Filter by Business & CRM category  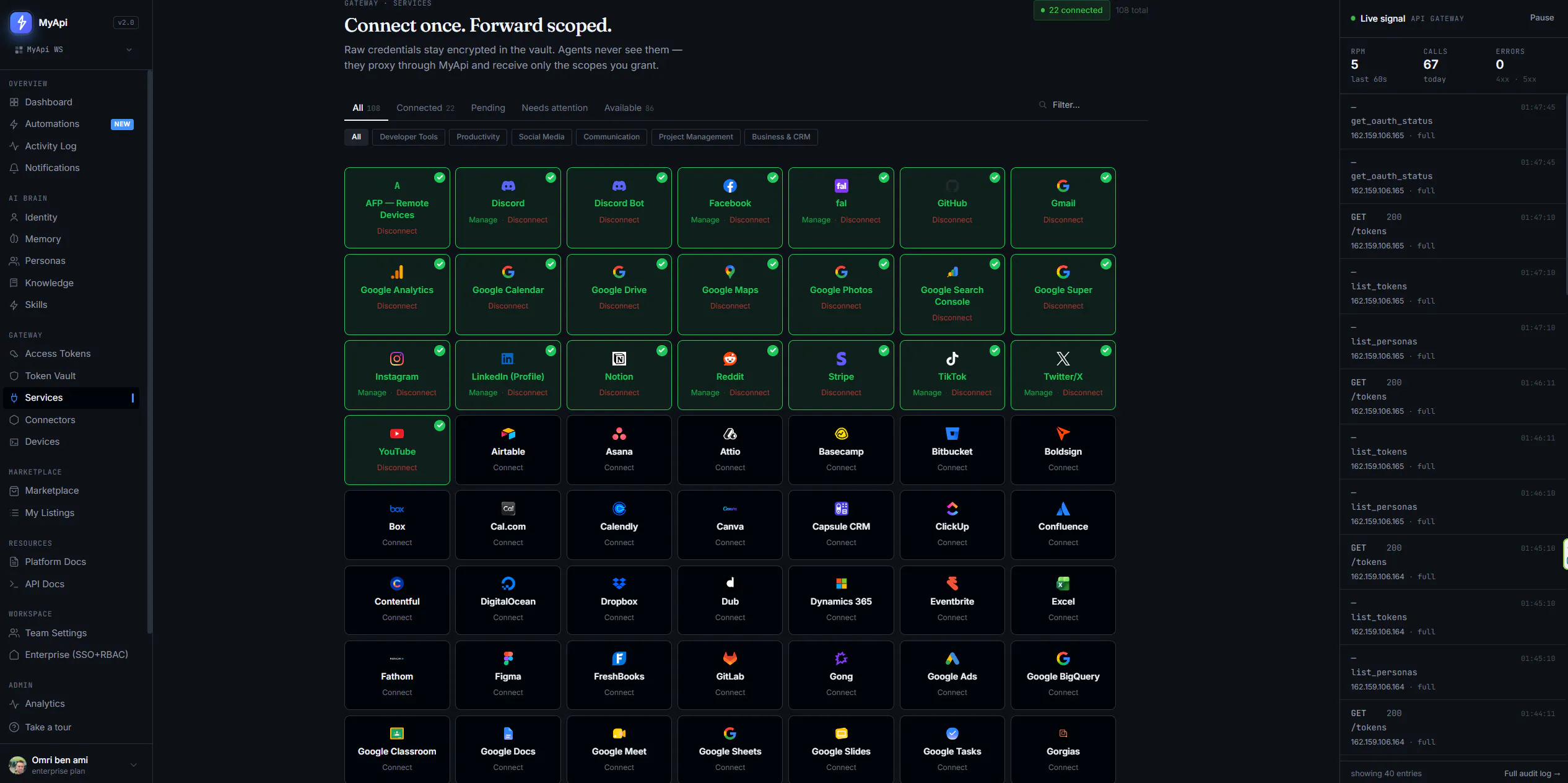(781, 137)
